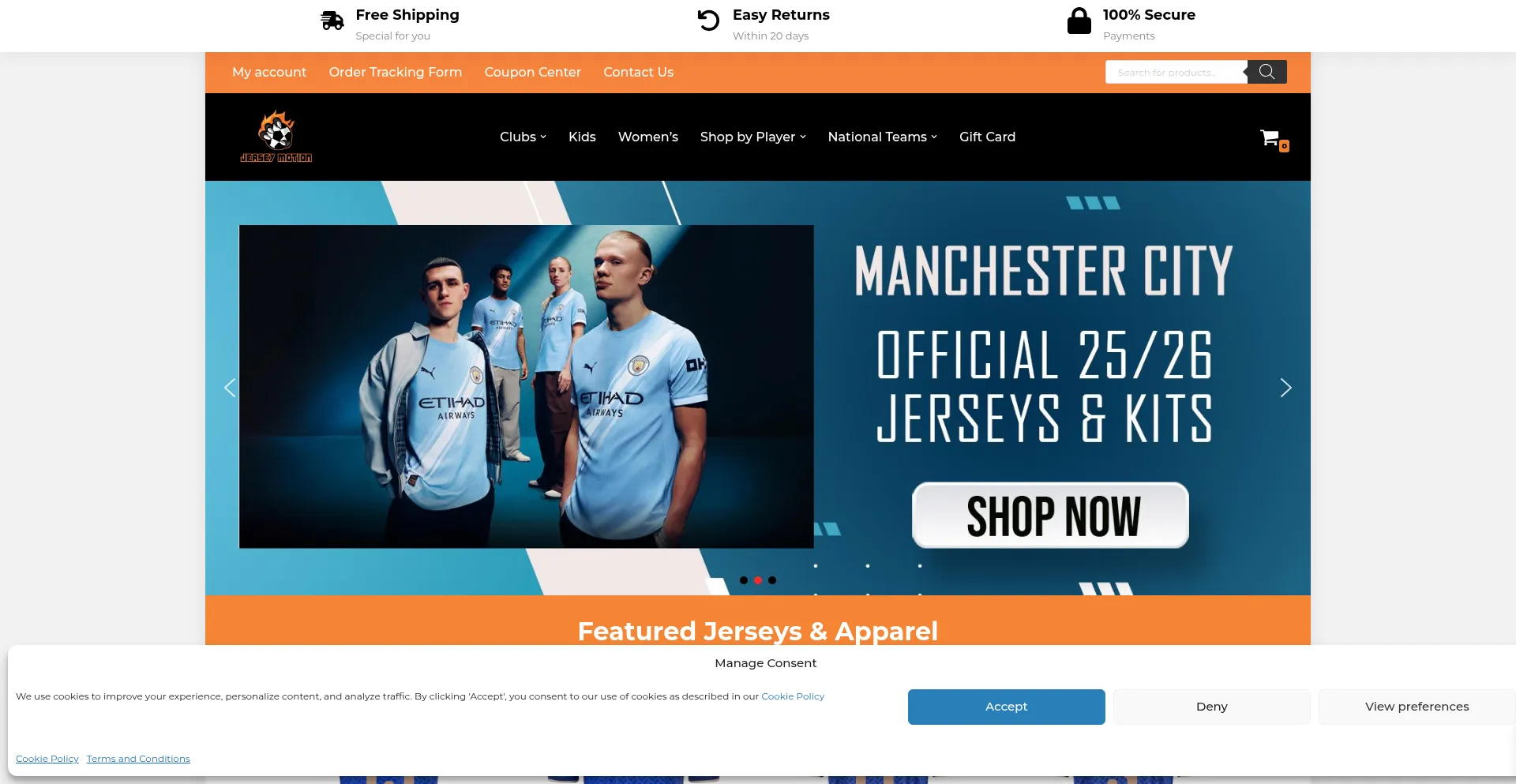Screen dimensions: 1516x784
Task: Advance to next slide arrow
Action: (1285, 388)
